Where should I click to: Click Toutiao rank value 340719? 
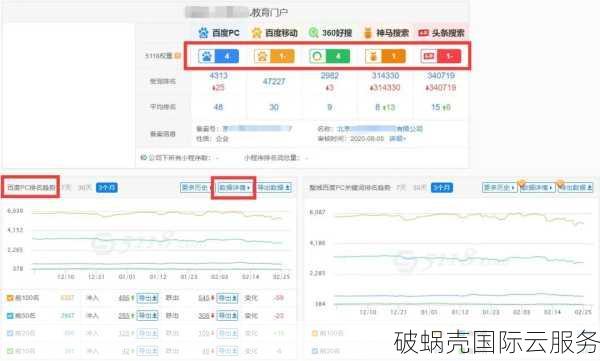(441, 75)
